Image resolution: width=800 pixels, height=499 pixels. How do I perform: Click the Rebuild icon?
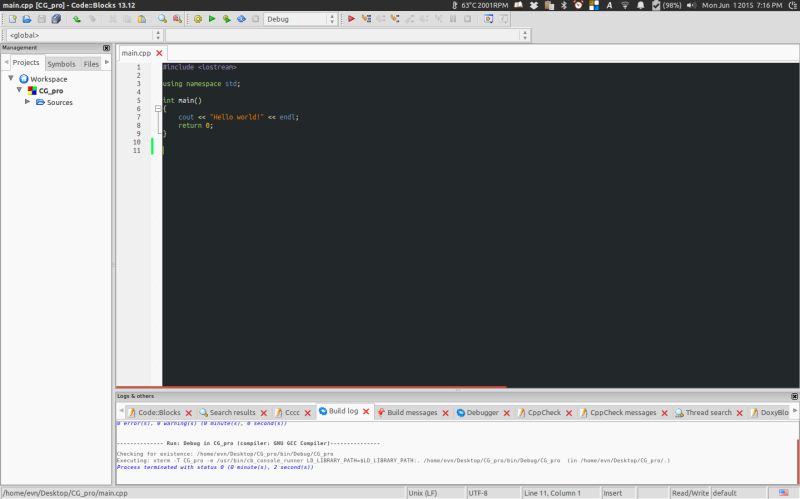(x=241, y=19)
